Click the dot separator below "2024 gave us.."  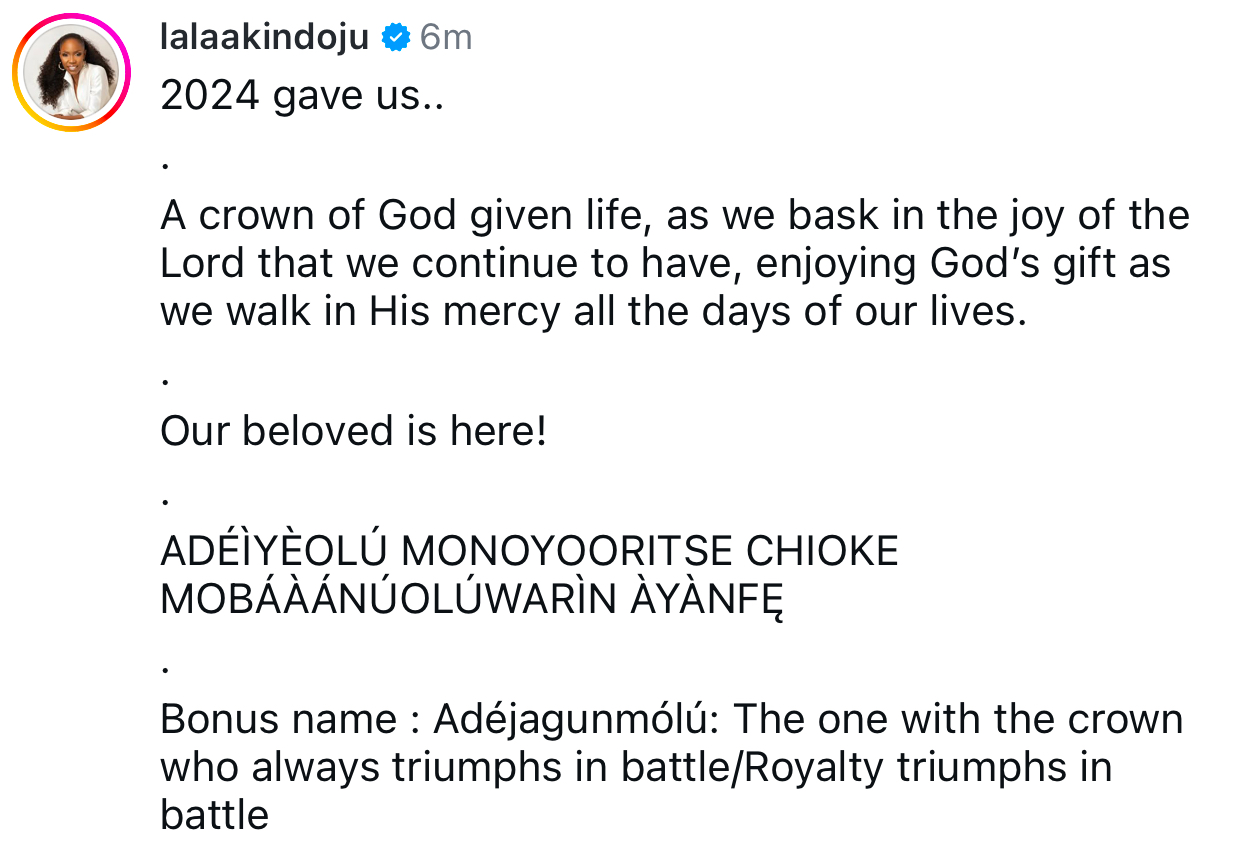coord(165,161)
